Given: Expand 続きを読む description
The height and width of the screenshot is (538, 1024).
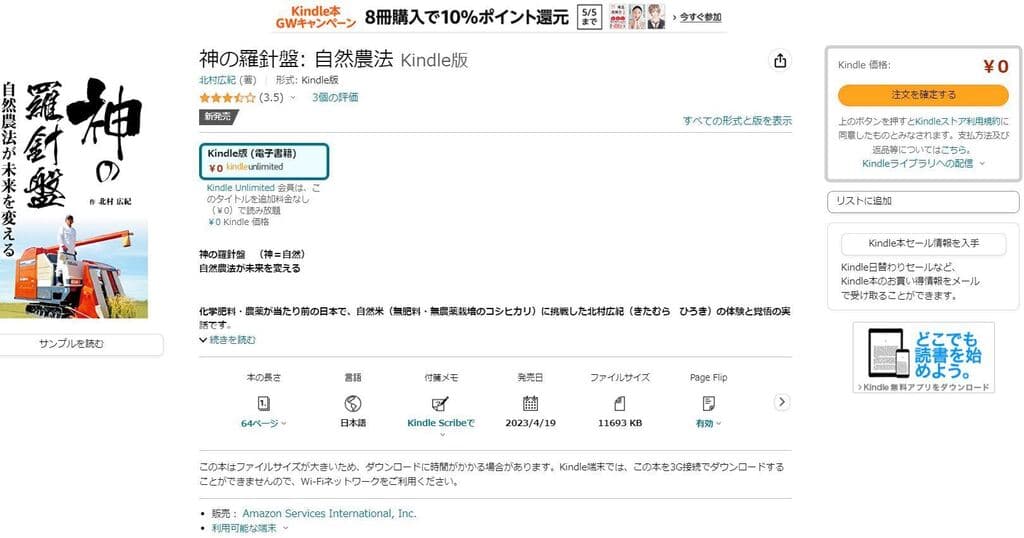Looking at the screenshot, I should [x=227, y=340].
